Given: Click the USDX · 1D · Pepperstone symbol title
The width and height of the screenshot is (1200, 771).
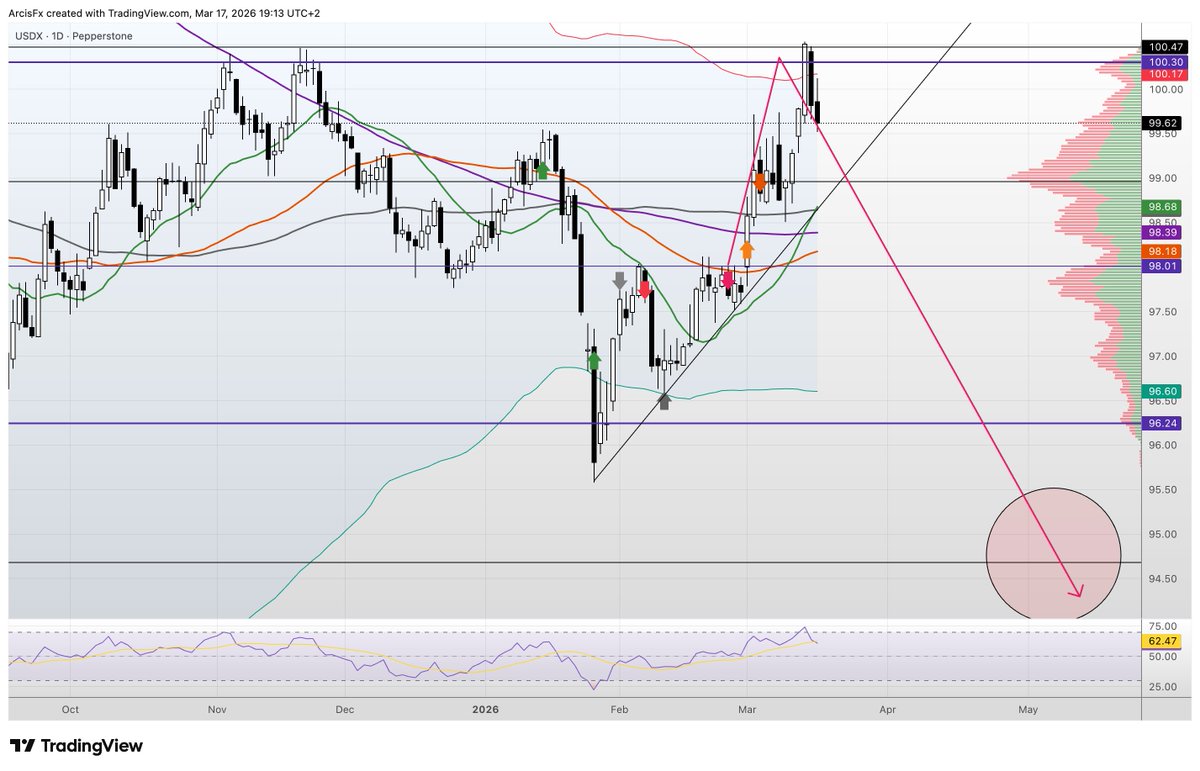Looking at the screenshot, I should pos(76,36).
